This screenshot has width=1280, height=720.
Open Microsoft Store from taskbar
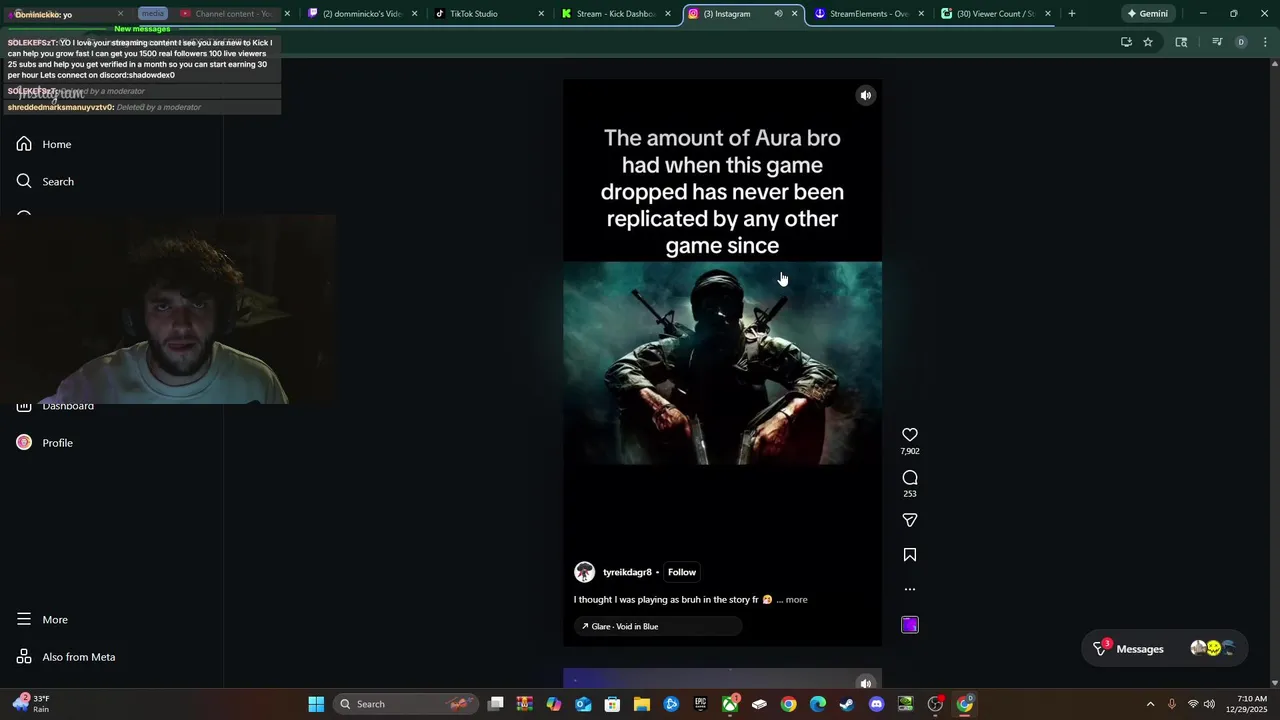point(612,704)
